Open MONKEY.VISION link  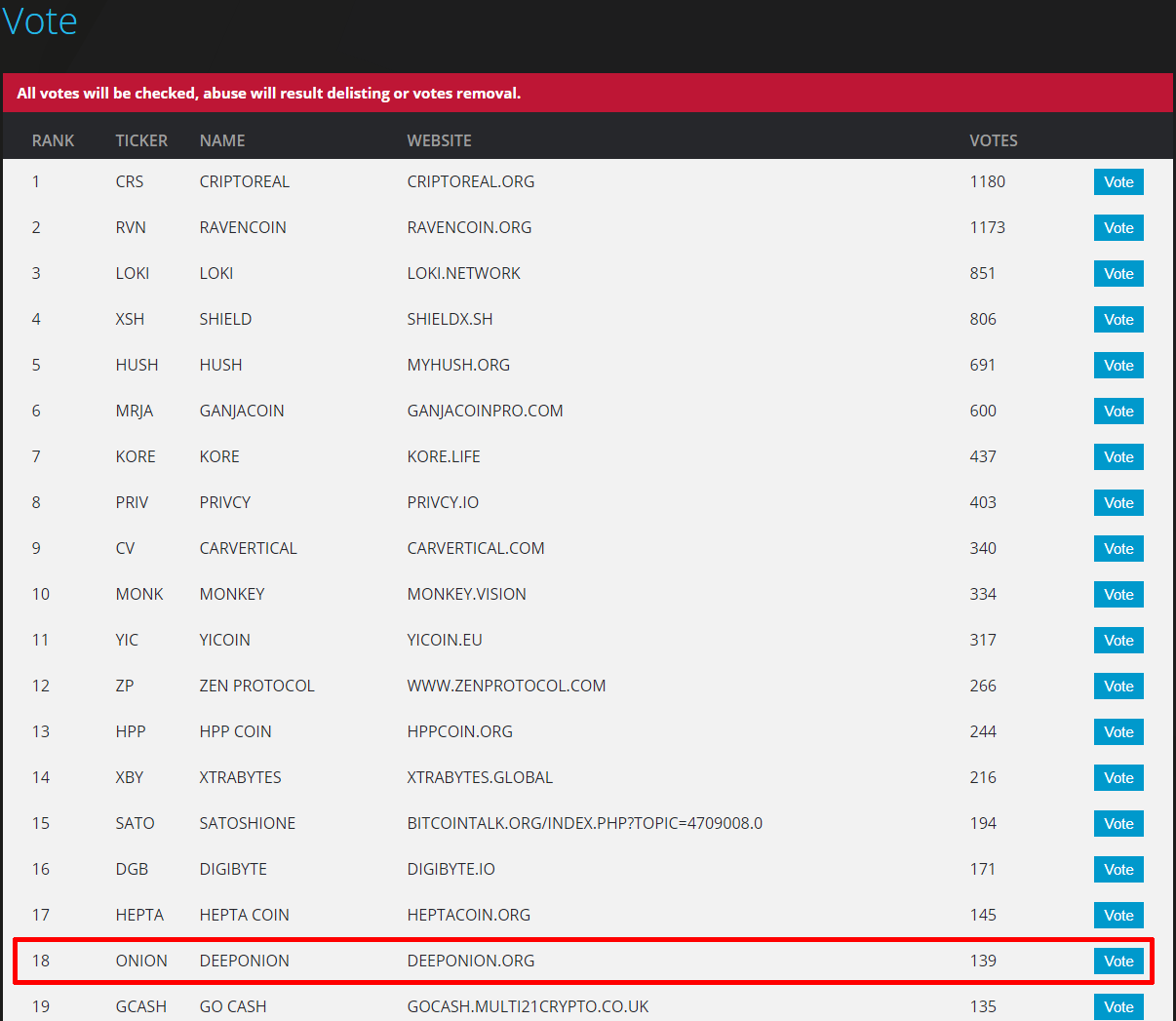click(x=466, y=594)
